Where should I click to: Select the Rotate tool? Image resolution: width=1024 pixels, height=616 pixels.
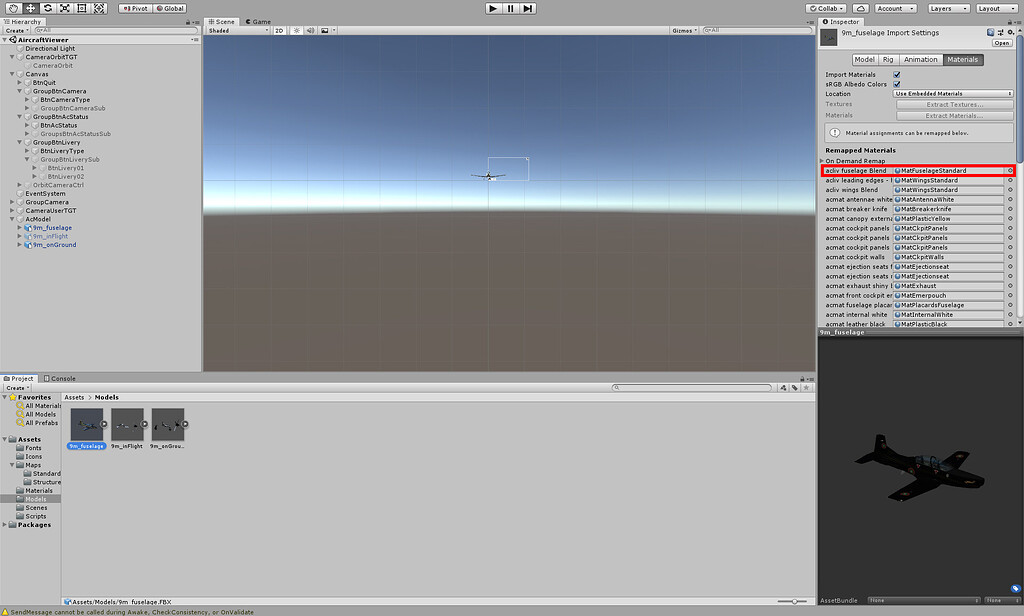click(x=48, y=9)
